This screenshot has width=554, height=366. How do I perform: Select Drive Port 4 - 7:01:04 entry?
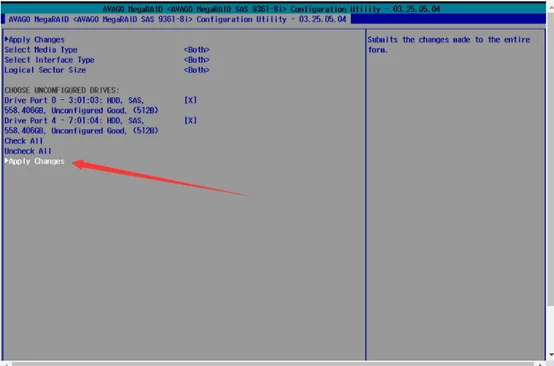(81, 125)
